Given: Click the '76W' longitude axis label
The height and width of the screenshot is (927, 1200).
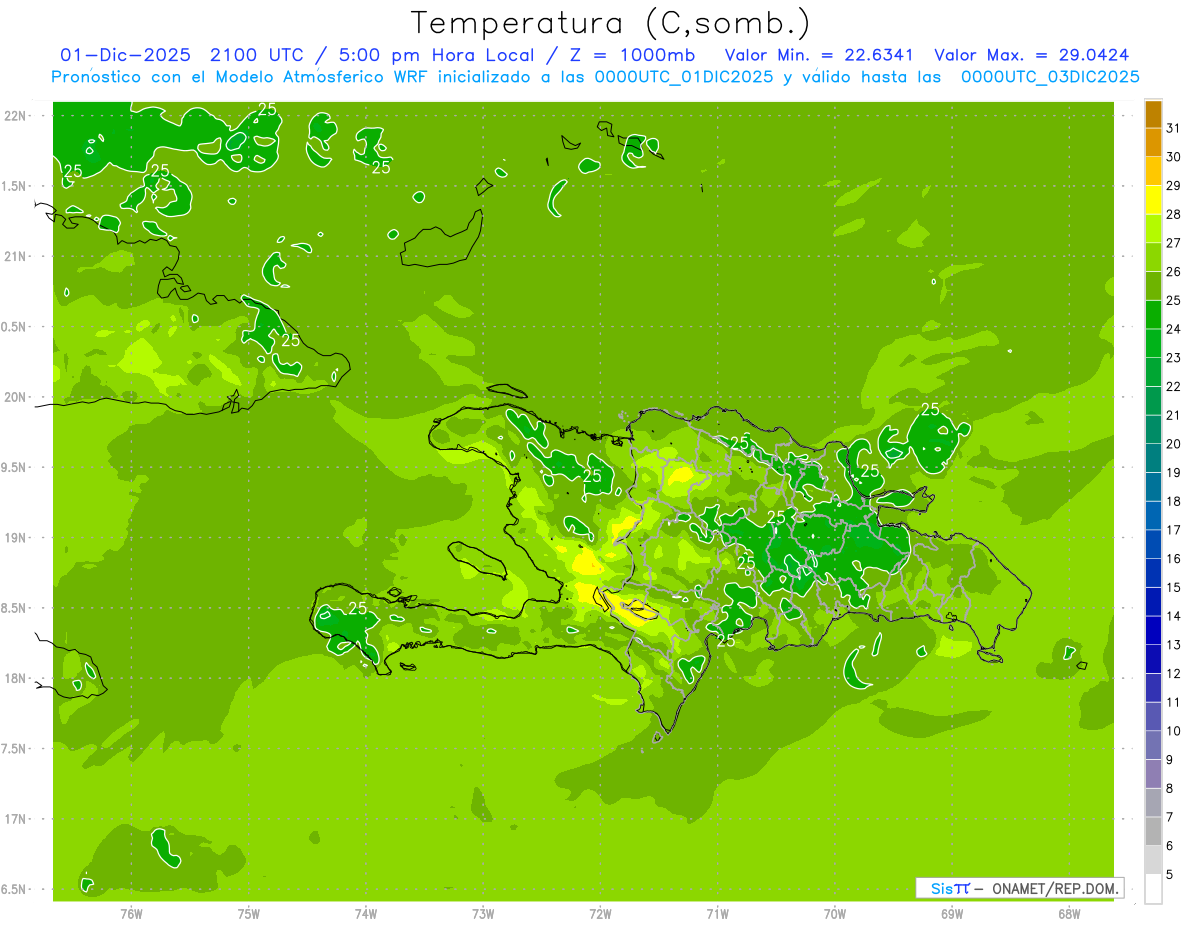Looking at the screenshot, I should tap(131, 913).
